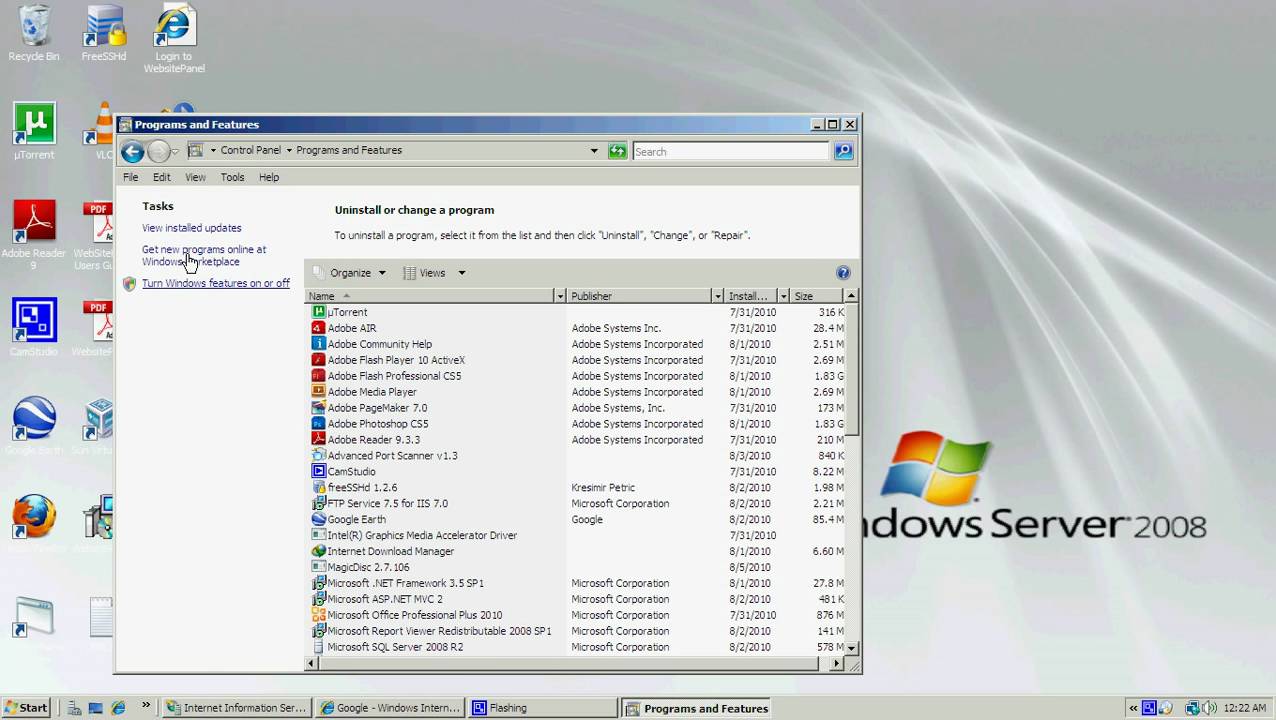Select Microsoft ASP.NET MVC 2 entry

tap(577, 599)
